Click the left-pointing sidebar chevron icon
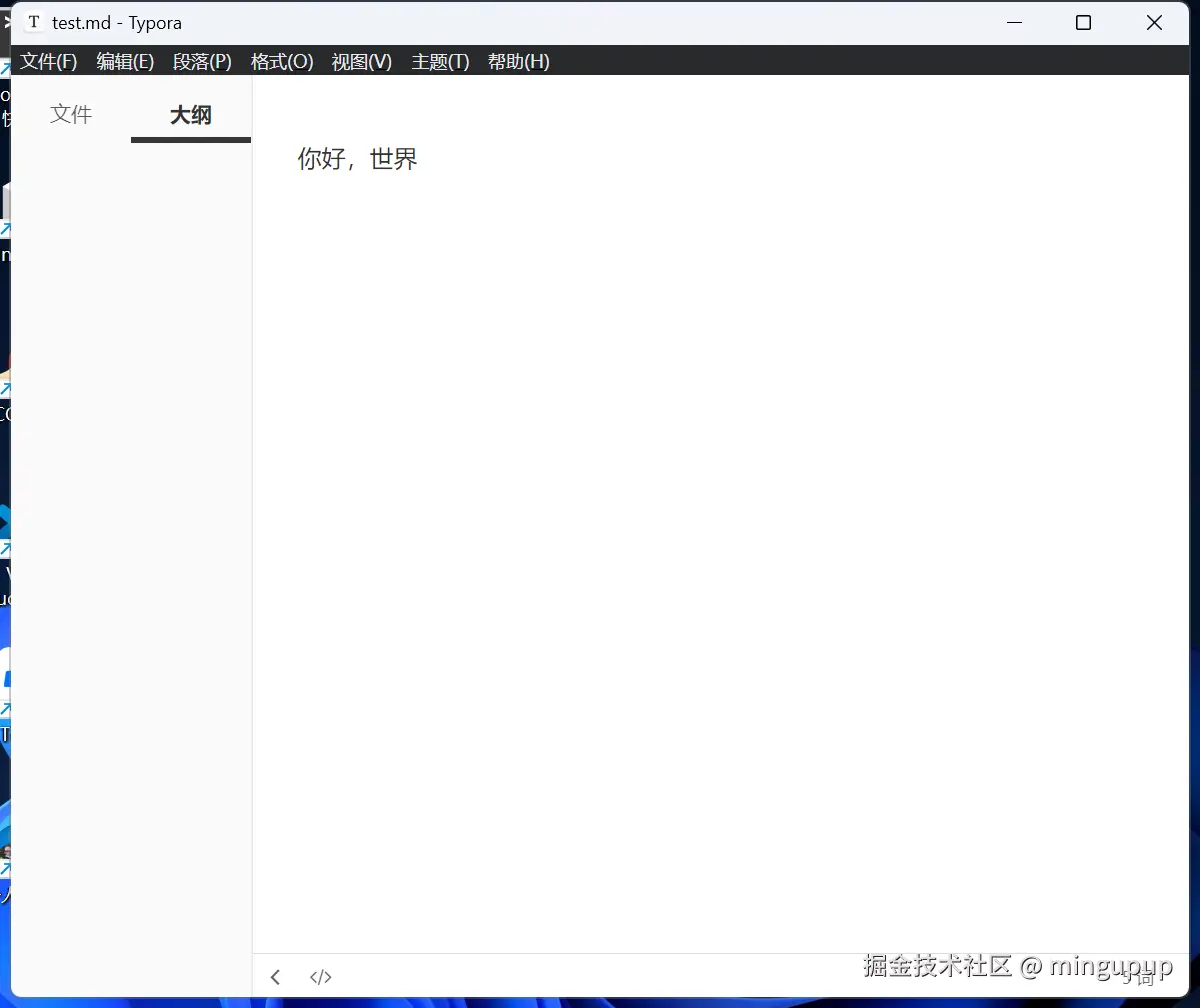 [x=275, y=977]
